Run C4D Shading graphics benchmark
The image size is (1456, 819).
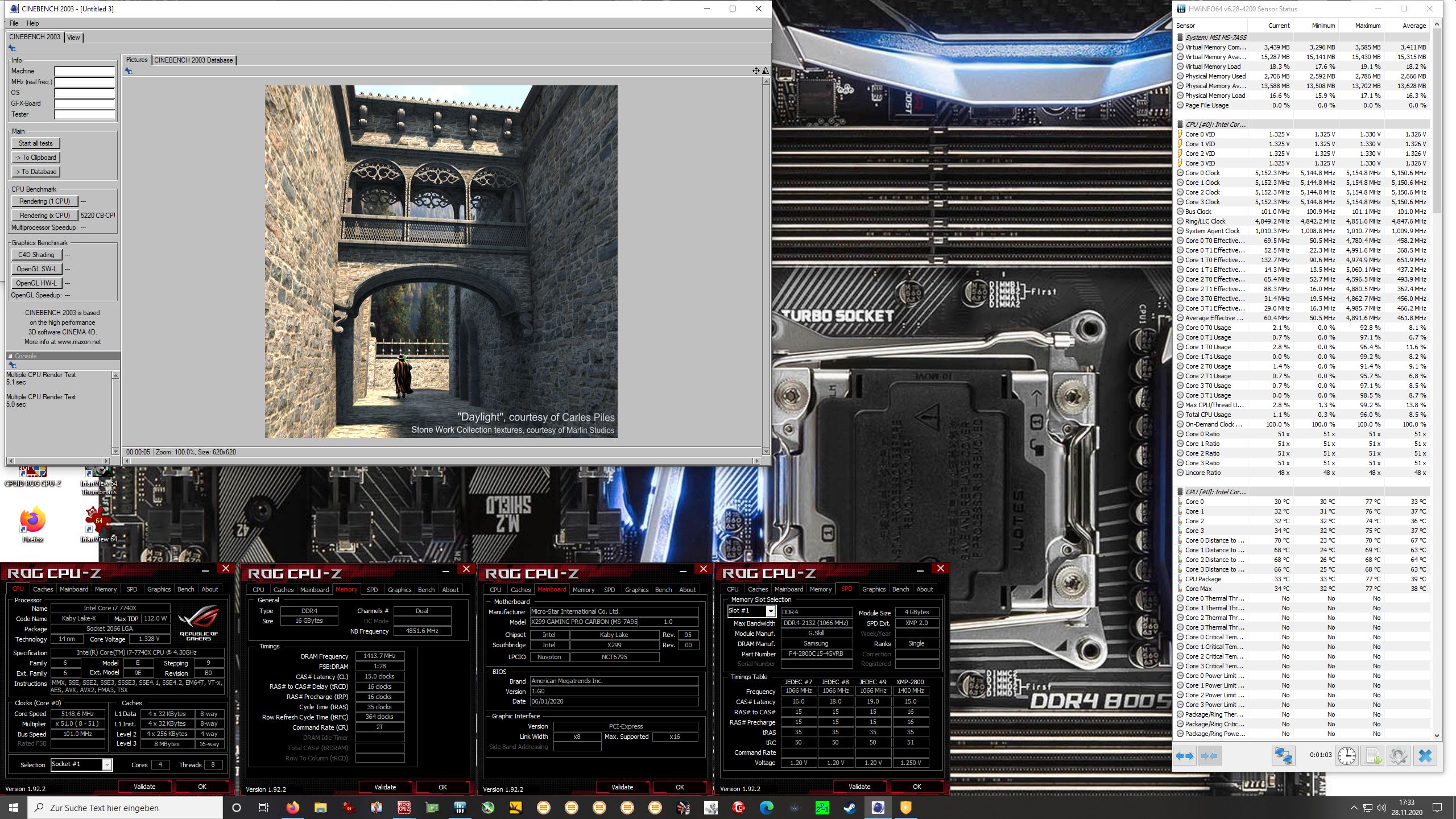click(x=36, y=255)
